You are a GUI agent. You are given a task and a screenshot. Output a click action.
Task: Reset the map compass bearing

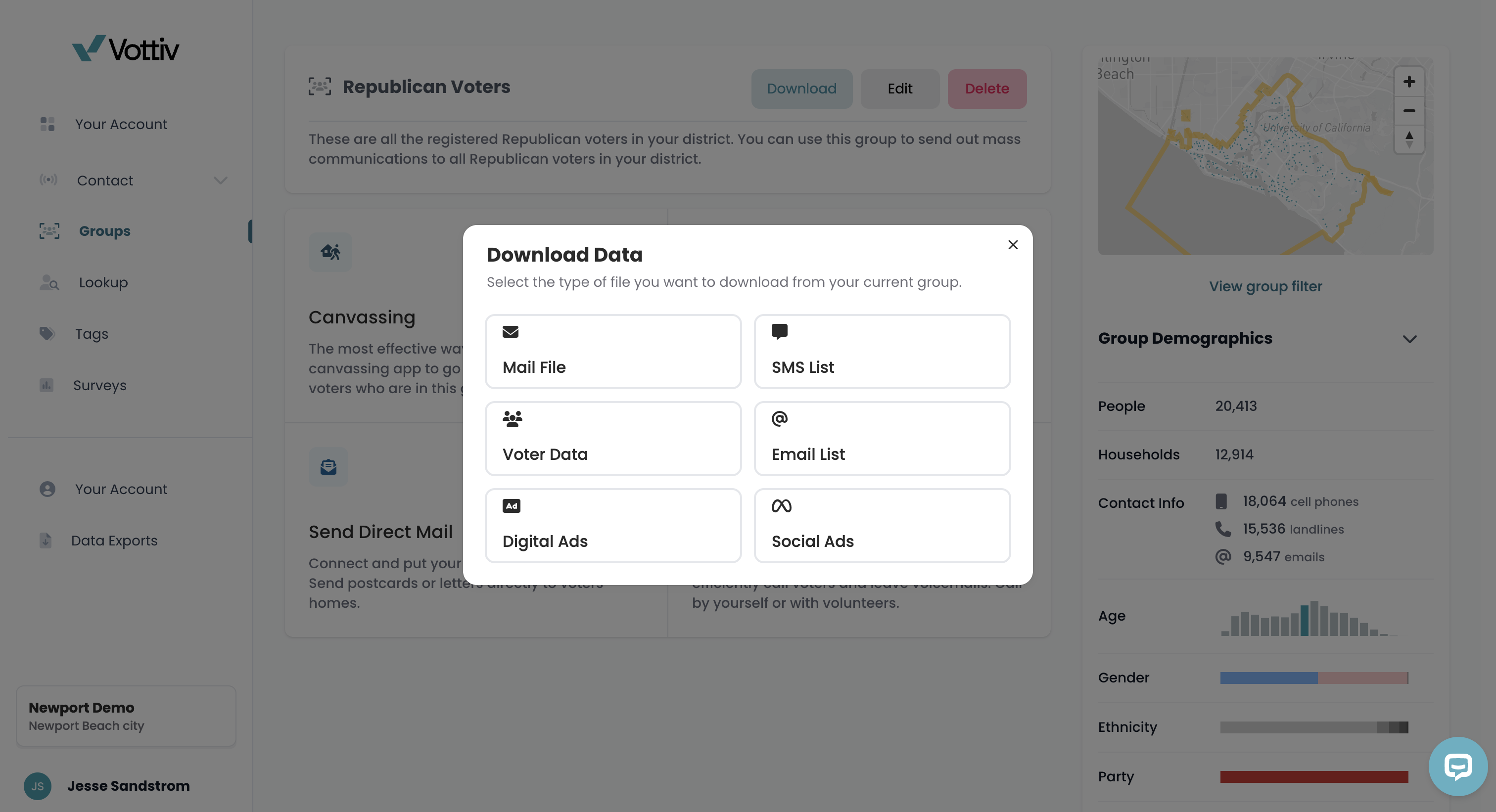coord(1409,139)
